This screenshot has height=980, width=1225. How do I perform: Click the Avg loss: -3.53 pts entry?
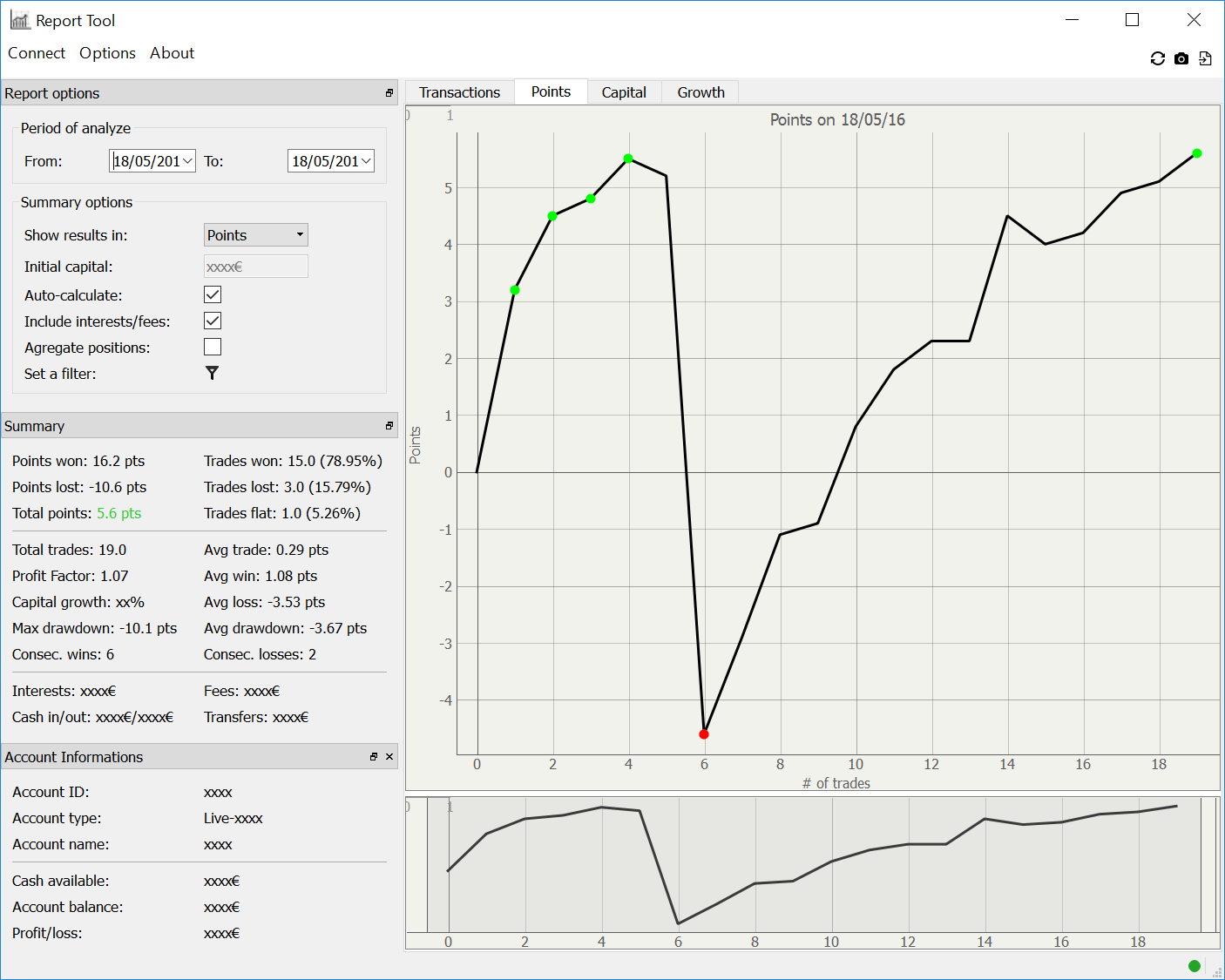coord(265,602)
